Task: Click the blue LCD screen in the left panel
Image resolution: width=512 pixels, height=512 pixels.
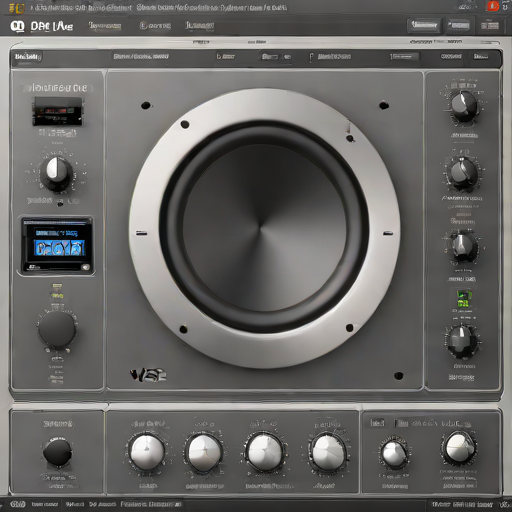Action: tap(57, 245)
